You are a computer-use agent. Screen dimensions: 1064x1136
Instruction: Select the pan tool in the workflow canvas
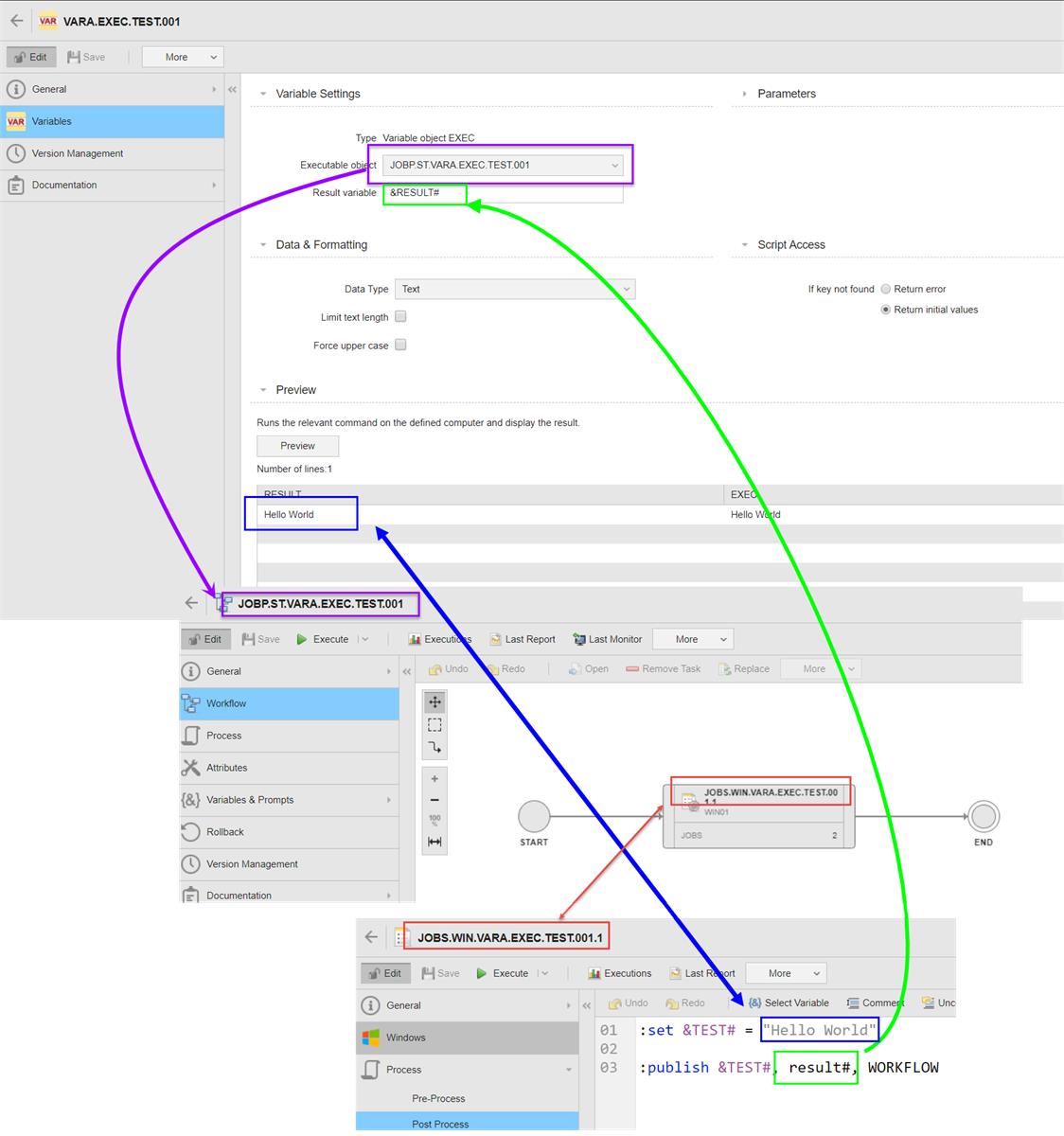(434, 701)
